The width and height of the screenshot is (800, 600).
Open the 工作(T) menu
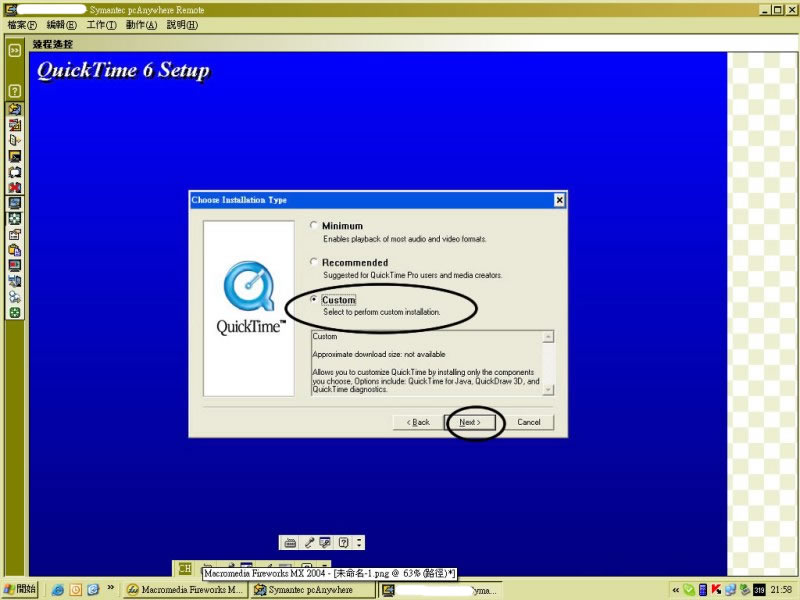tap(101, 25)
